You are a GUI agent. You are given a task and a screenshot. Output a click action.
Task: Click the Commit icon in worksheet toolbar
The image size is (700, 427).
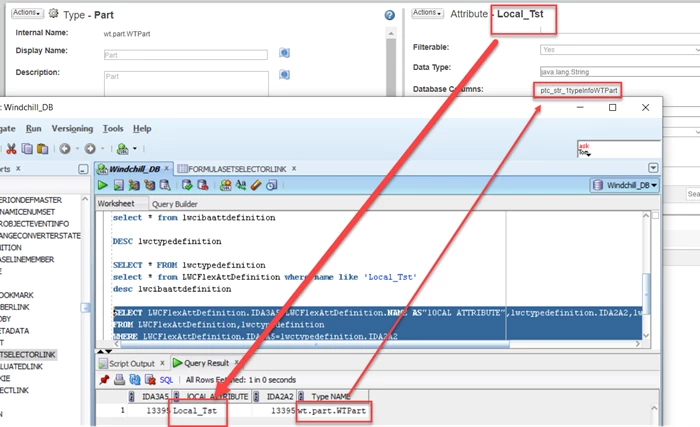point(187,185)
